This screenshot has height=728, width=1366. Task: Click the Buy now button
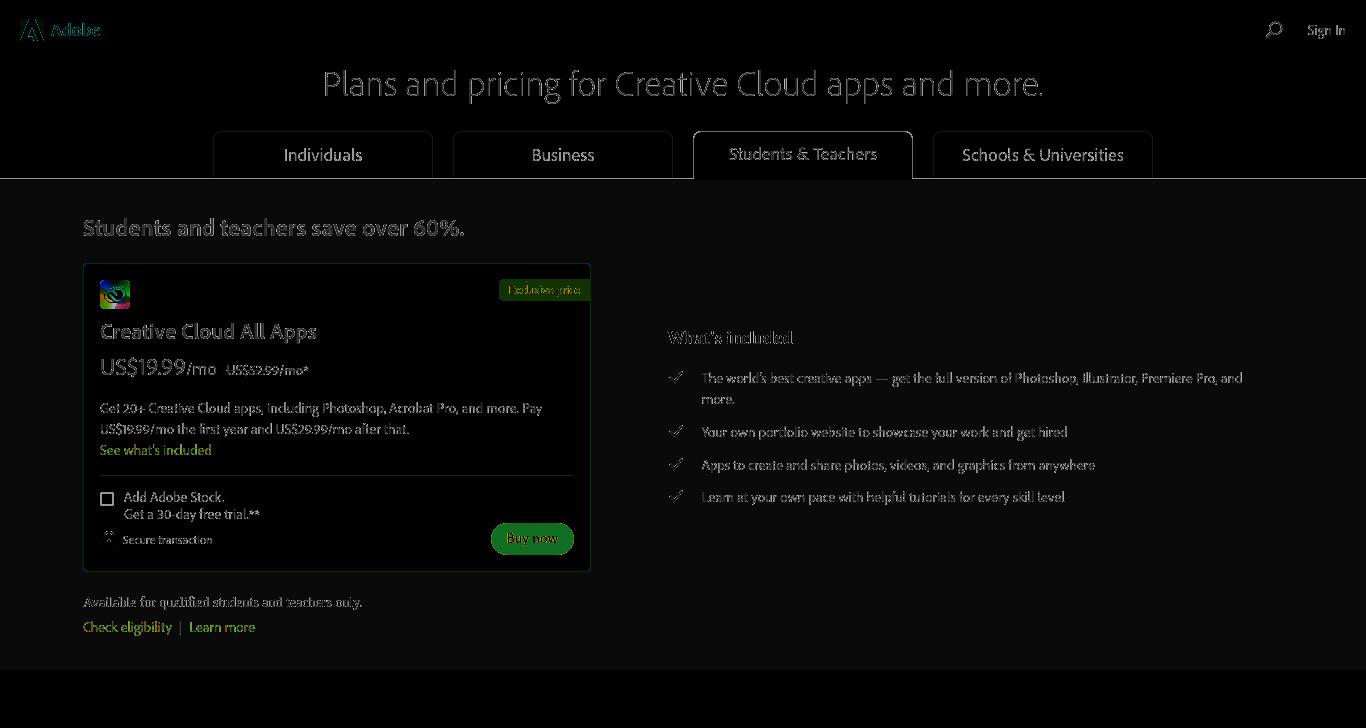532,539
